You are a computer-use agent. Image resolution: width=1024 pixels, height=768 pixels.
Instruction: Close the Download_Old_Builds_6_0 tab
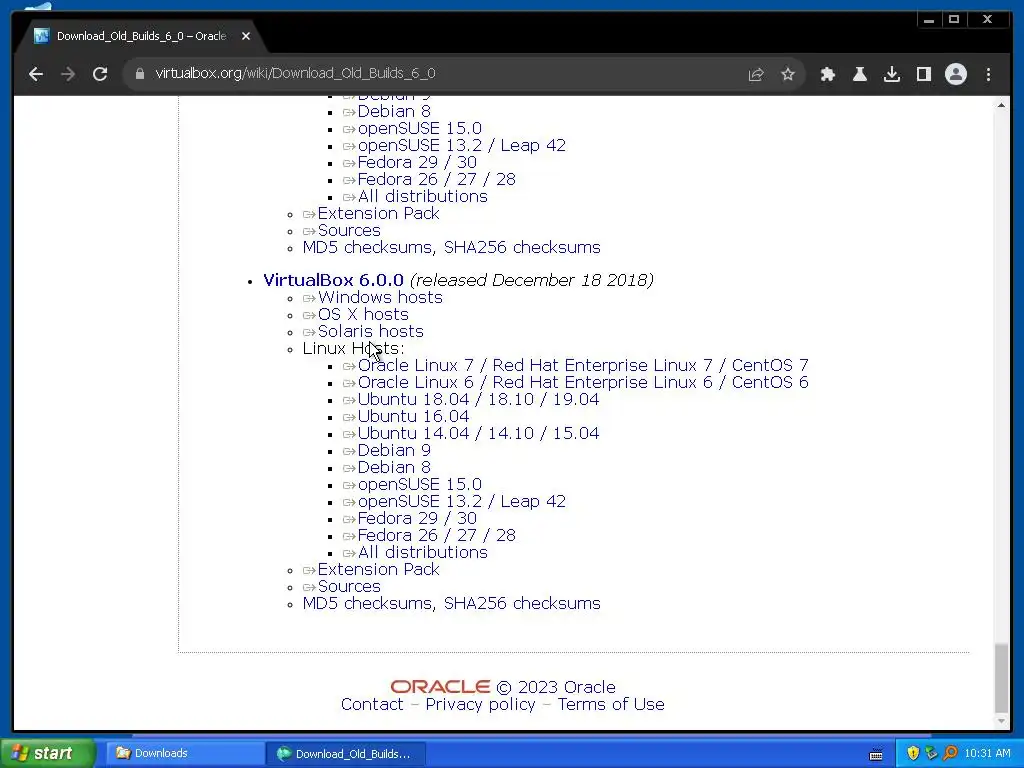(246, 37)
